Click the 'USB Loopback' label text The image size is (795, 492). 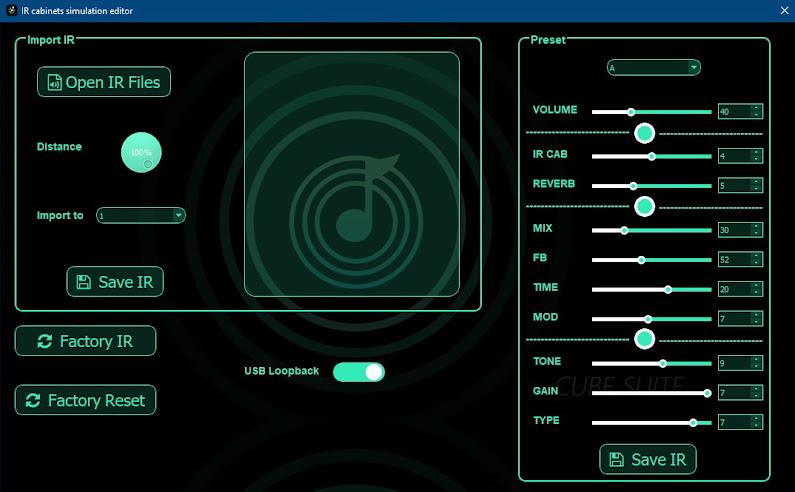pyautogui.click(x=281, y=371)
